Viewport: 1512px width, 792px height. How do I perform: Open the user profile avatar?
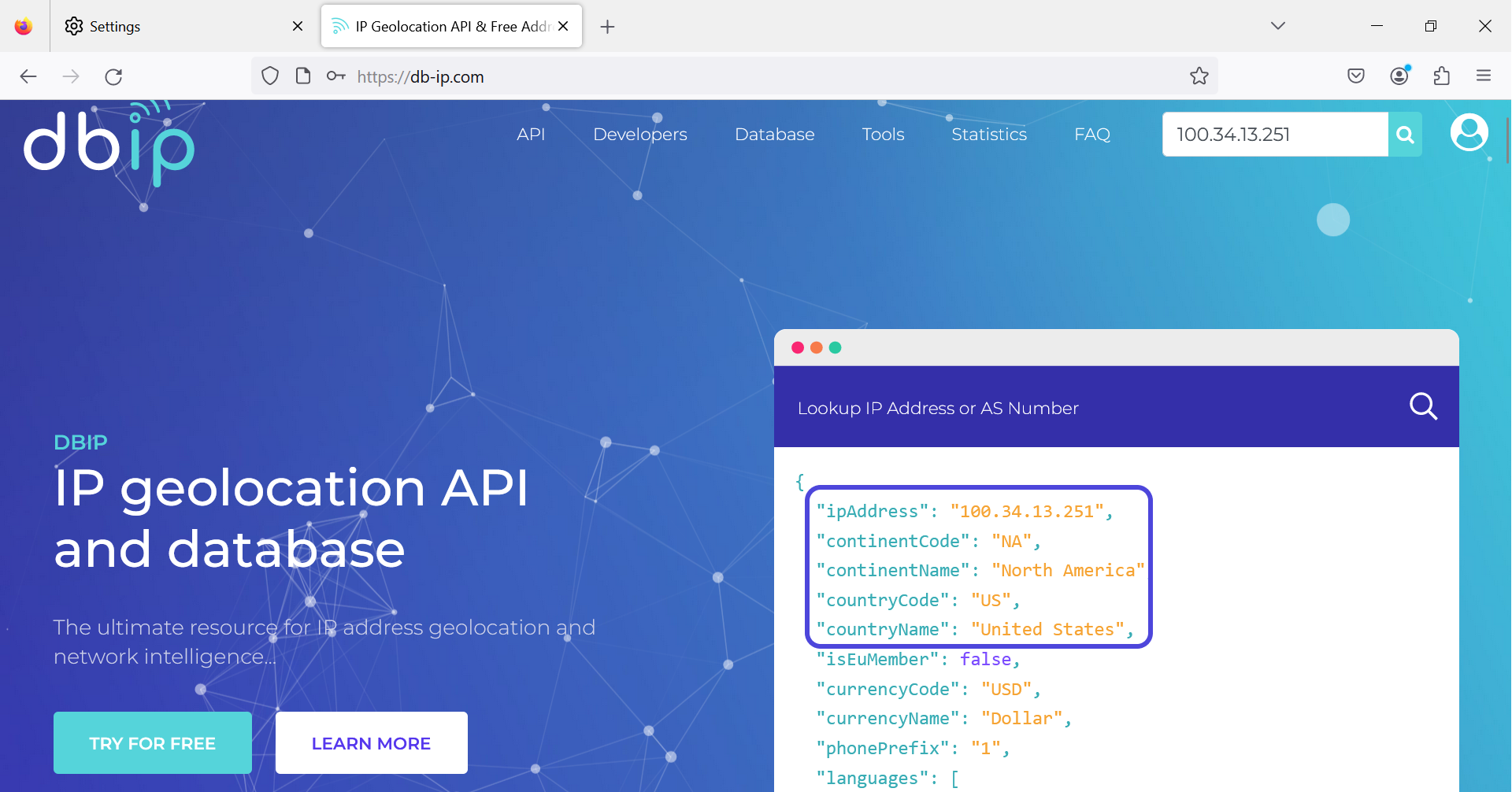coord(1469,132)
